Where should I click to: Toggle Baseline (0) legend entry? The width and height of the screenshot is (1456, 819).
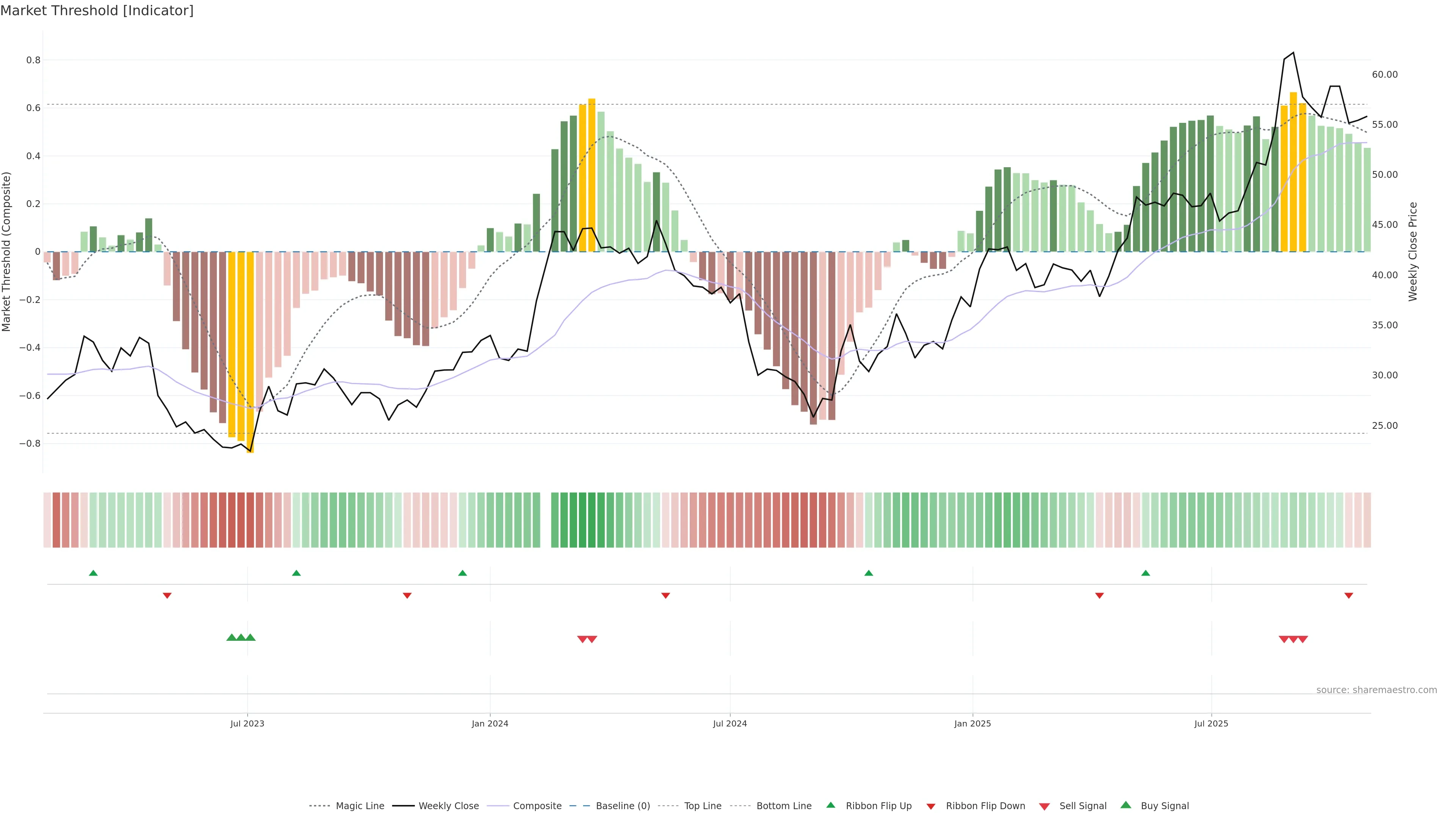click(x=622, y=806)
